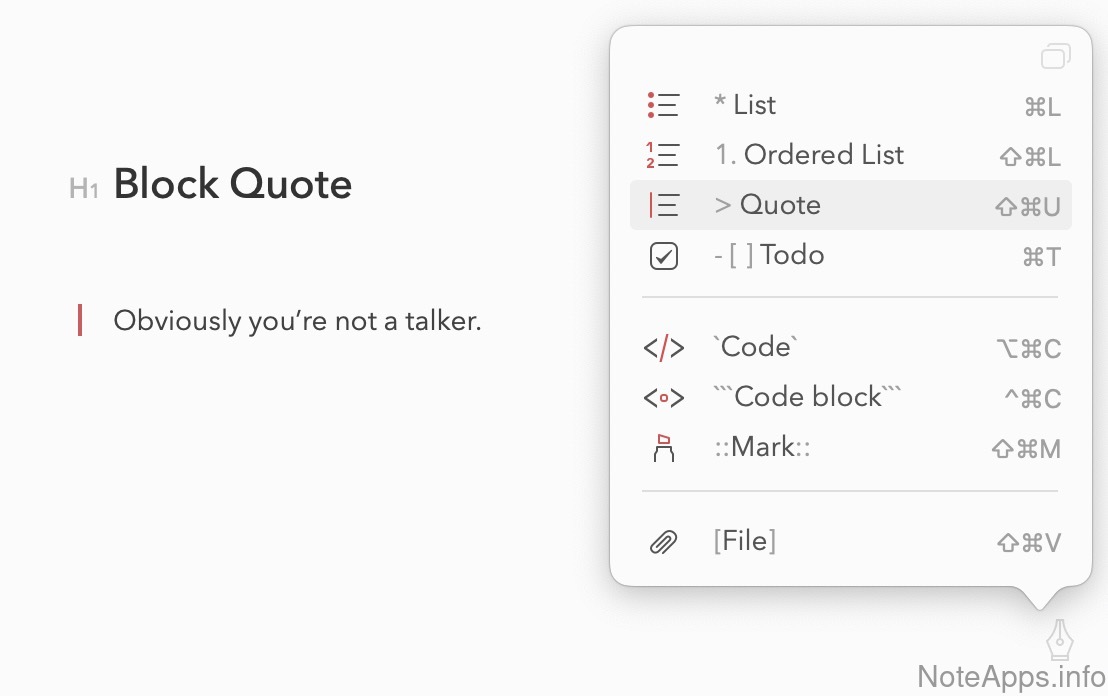Viewport: 1108px width, 696px height.
Task: Click the bullet list icon
Action: [663, 105]
